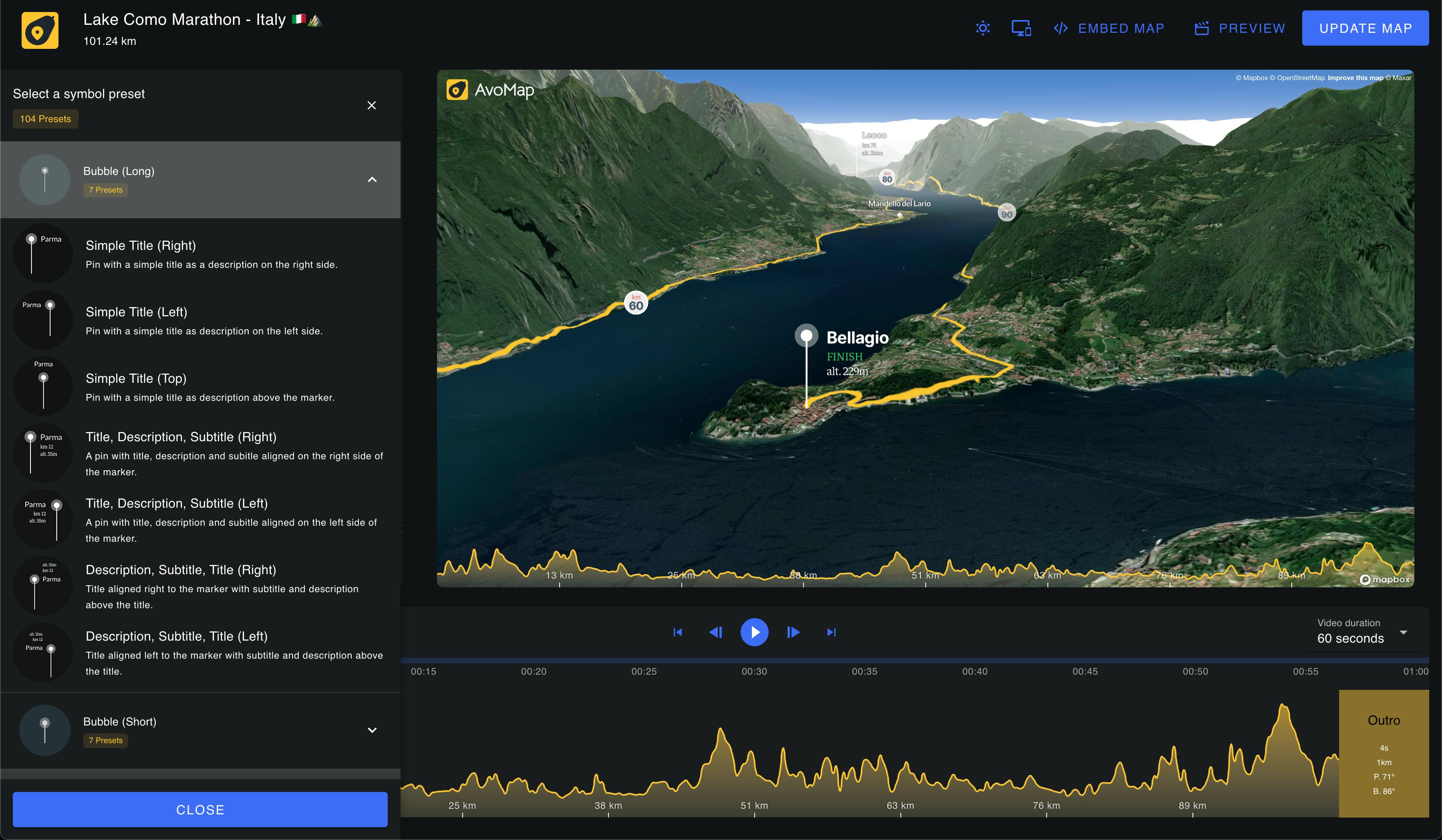Toggle the light/dark theme sun icon
Screen dimensions: 1442x840
pyautogui.click(x=983, y=28)
